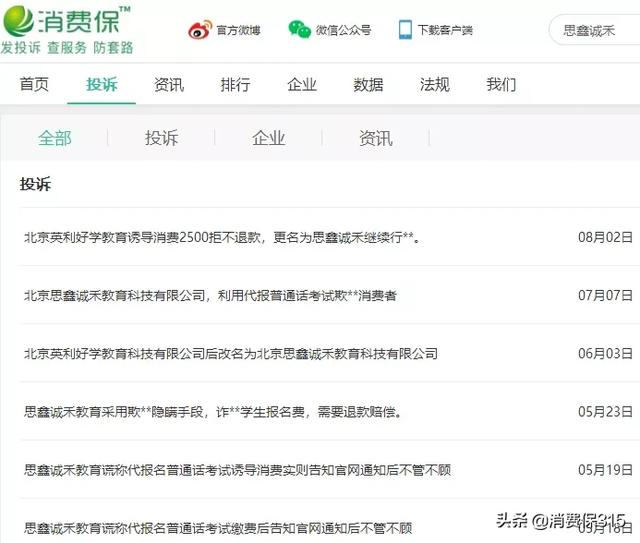This screenshot has height=543, width=640.
Task: Click the 消费保 logo
Action: 66,20
